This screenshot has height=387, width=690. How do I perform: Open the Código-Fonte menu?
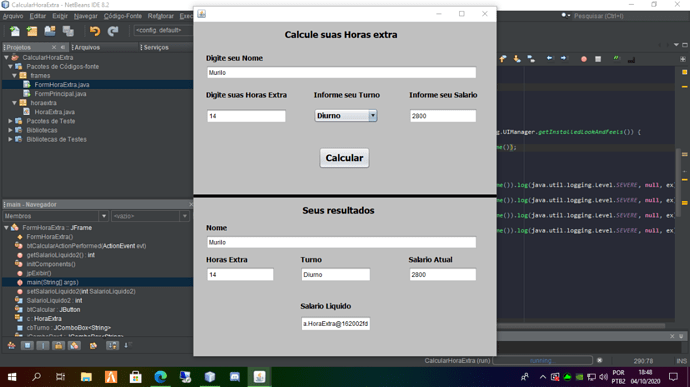(123, 16)
